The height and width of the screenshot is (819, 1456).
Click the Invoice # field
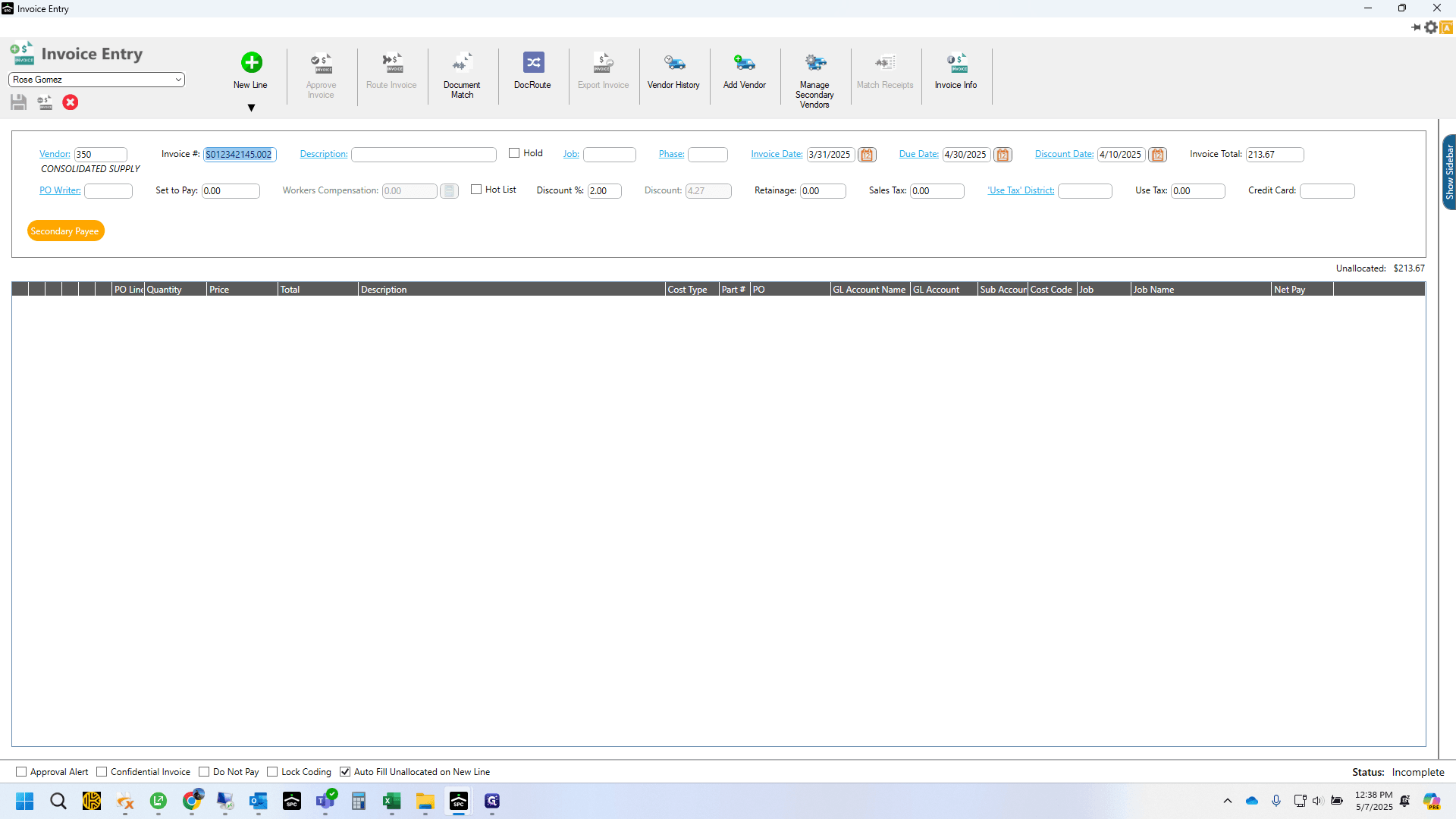[240, 155]
